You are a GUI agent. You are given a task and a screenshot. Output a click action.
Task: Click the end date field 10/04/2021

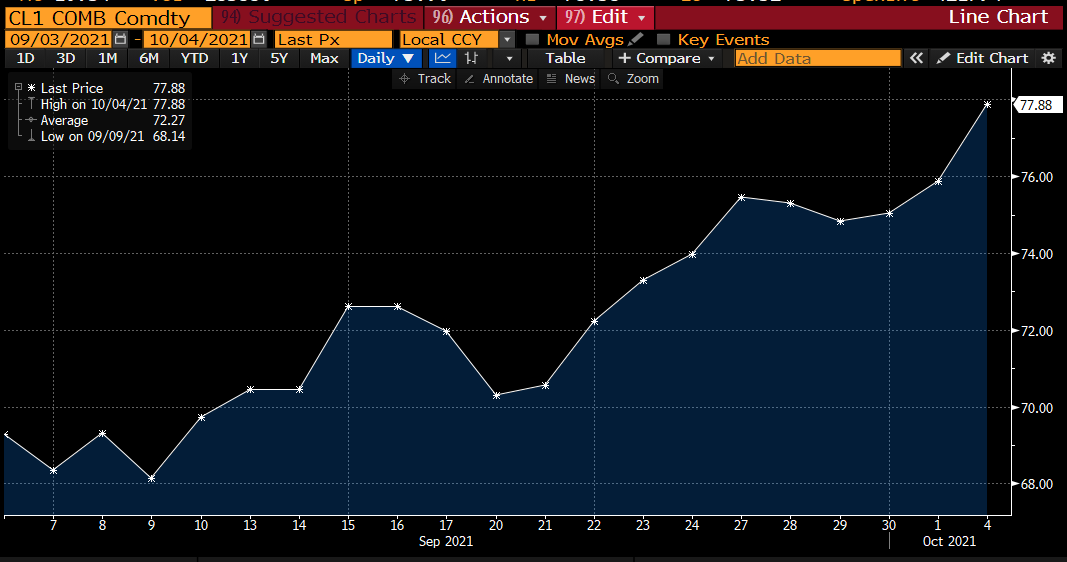(198, 39)
